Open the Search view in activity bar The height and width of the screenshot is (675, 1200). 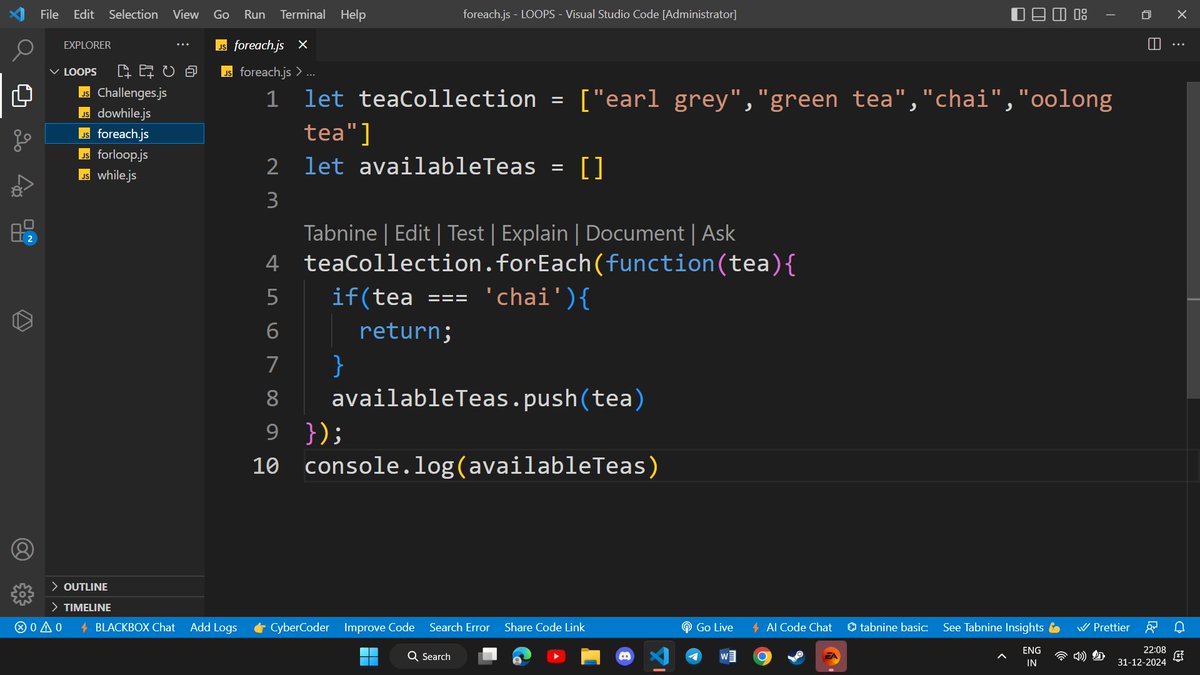22,49
